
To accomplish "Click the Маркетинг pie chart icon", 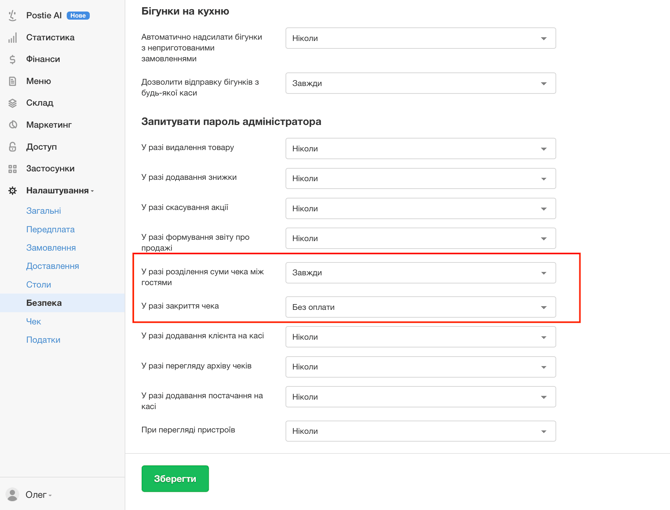I will pos(13,125).
